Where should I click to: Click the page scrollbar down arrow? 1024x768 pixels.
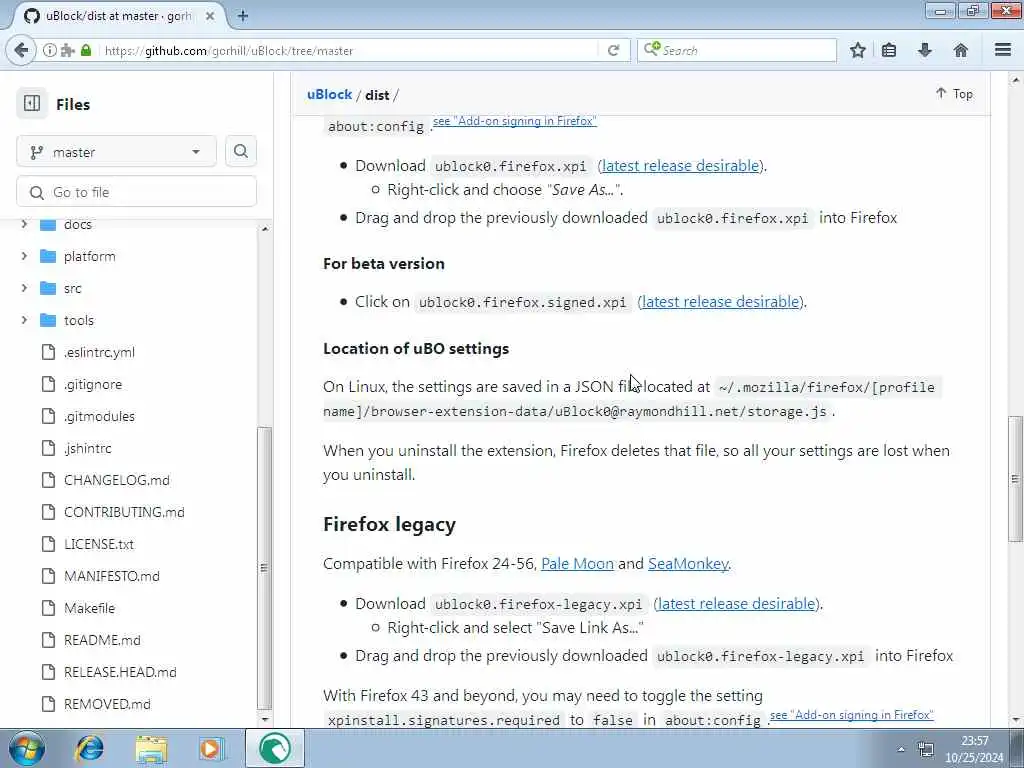(1015, 720)
